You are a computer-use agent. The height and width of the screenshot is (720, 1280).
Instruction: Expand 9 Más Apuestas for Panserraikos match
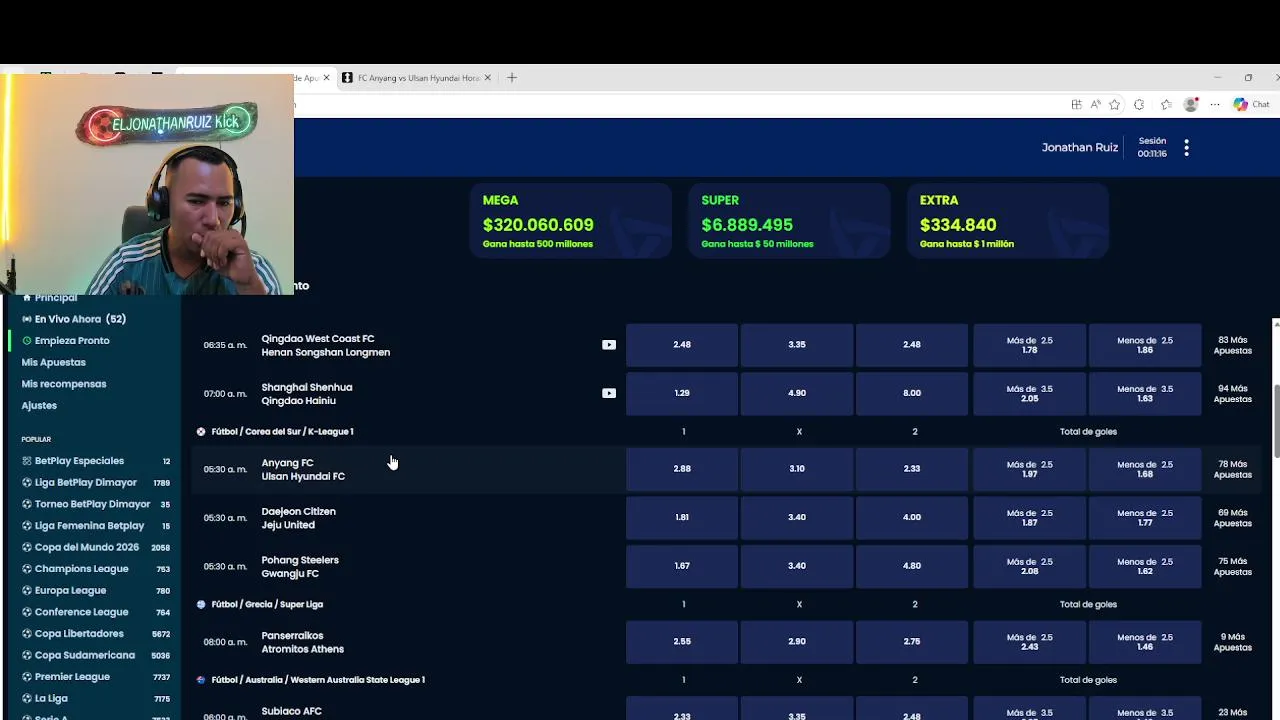click(x=1232, y=642)
